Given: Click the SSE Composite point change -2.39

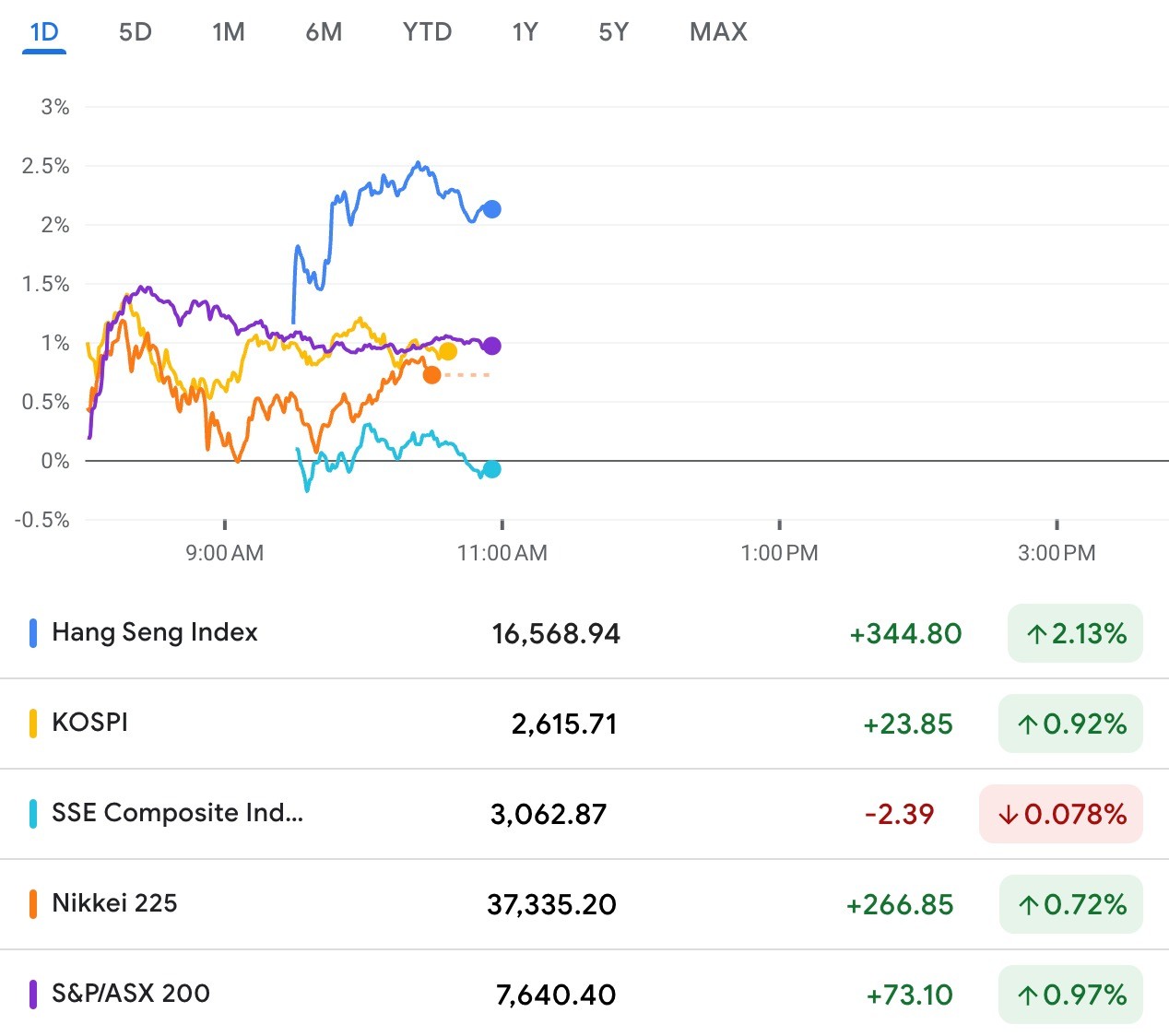Looking at the screenshot, I should click(x=900, y=815).
